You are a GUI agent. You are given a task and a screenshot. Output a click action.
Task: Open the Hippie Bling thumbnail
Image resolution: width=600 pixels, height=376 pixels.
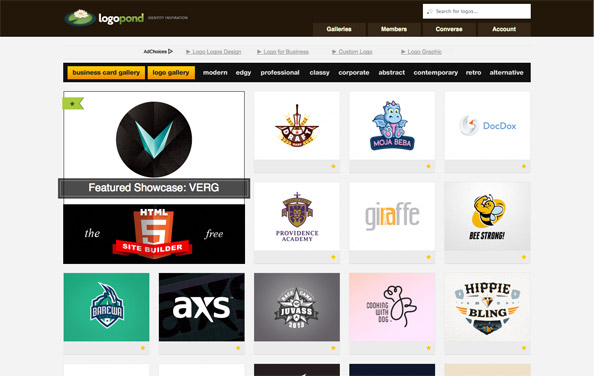pos(488,307)
